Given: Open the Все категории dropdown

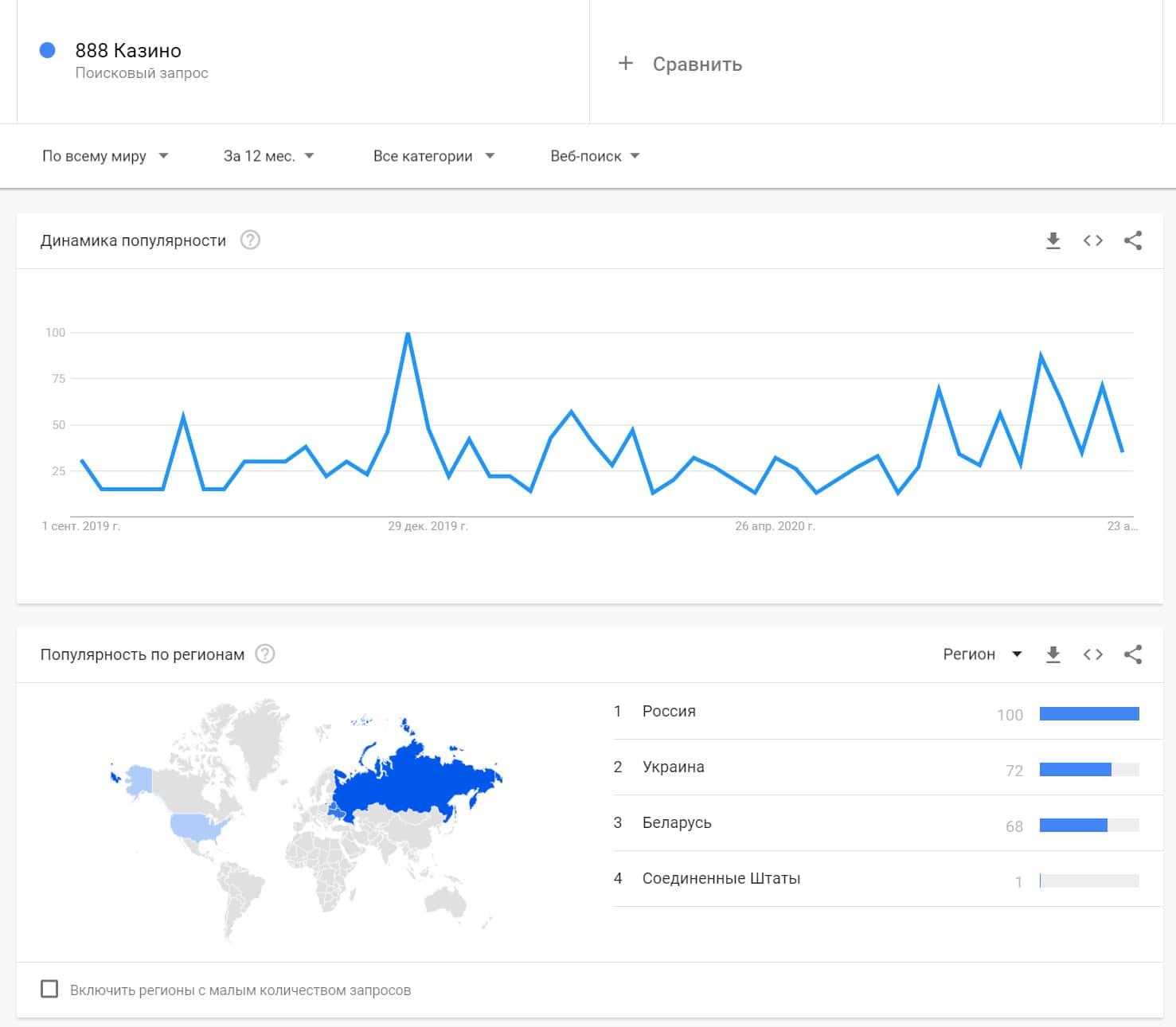Looking at the screenshot, I should (433, 156).
